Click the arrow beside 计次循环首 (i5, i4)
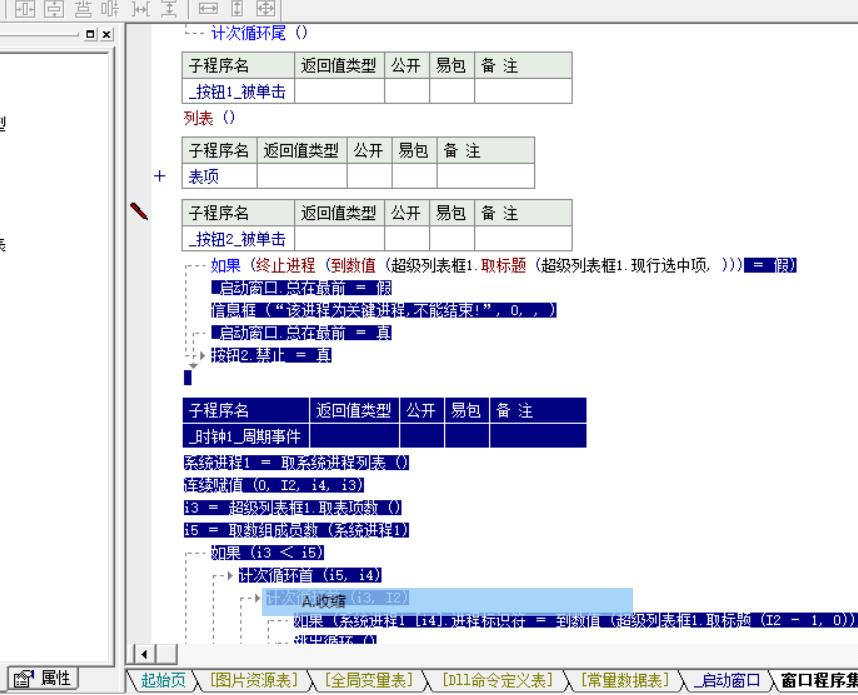This screenshot has height=695, width=858. 230,575
